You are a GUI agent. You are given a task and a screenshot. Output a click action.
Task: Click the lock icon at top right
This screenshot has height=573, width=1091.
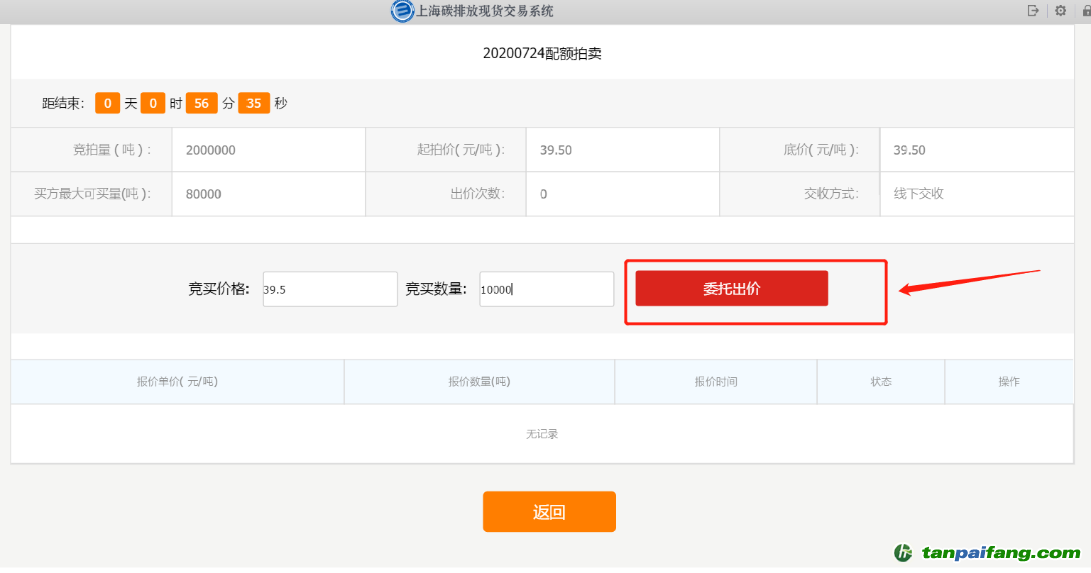coord(1086,11)
